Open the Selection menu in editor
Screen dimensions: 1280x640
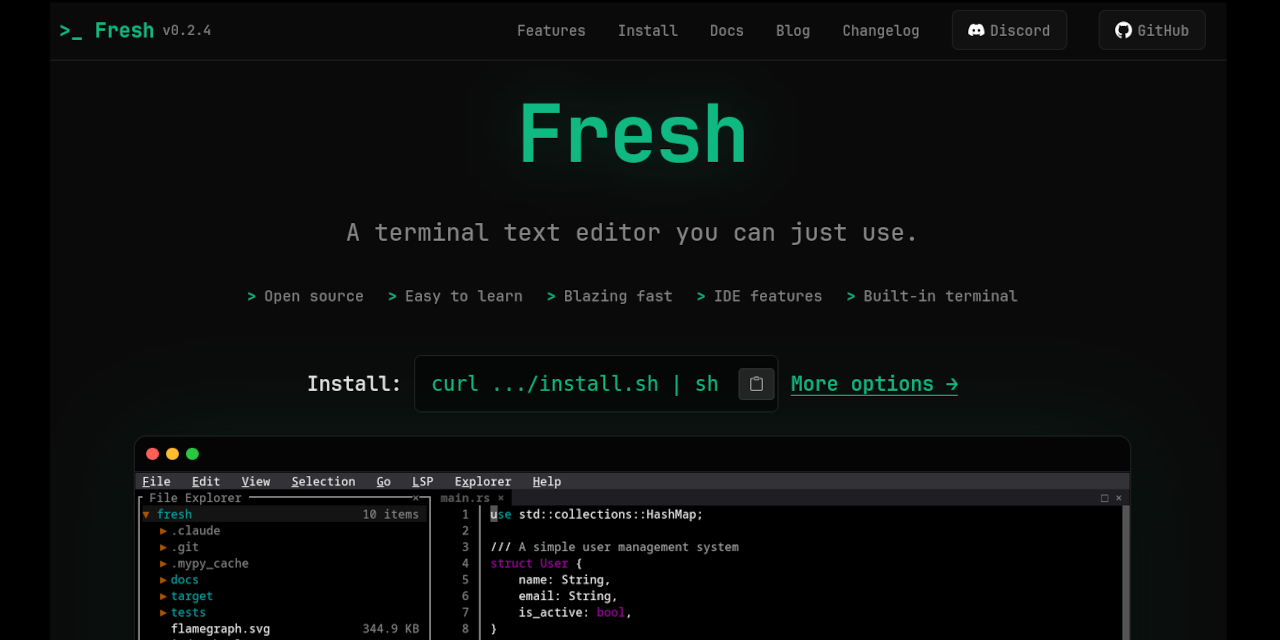coord(323,482)
